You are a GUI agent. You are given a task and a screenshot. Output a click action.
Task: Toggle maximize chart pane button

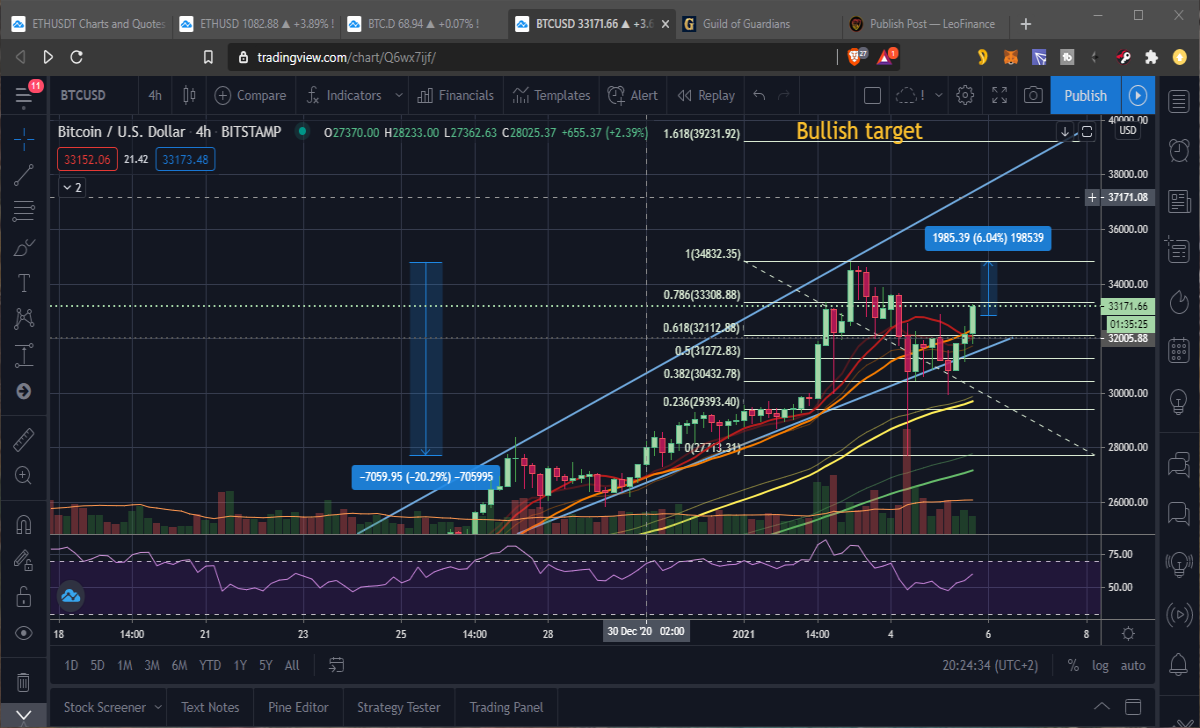click(x=1087, y=131)
